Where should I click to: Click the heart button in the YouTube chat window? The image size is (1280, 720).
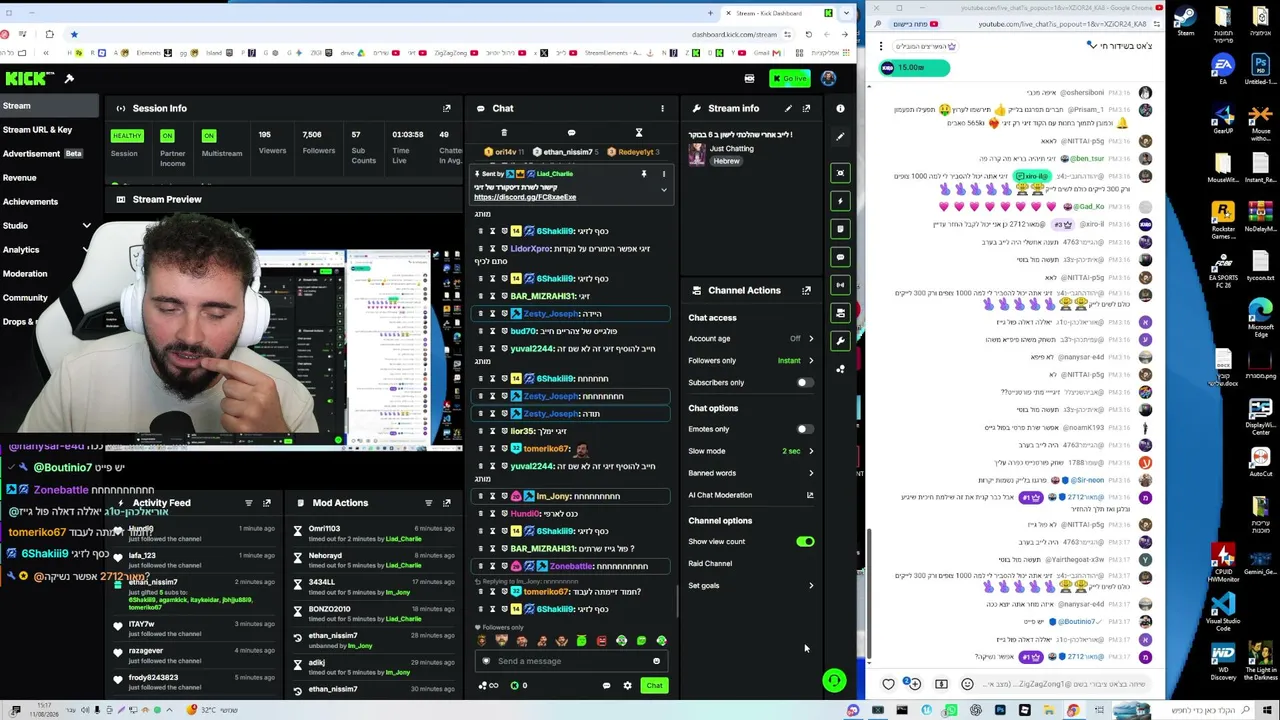[889, 684]
